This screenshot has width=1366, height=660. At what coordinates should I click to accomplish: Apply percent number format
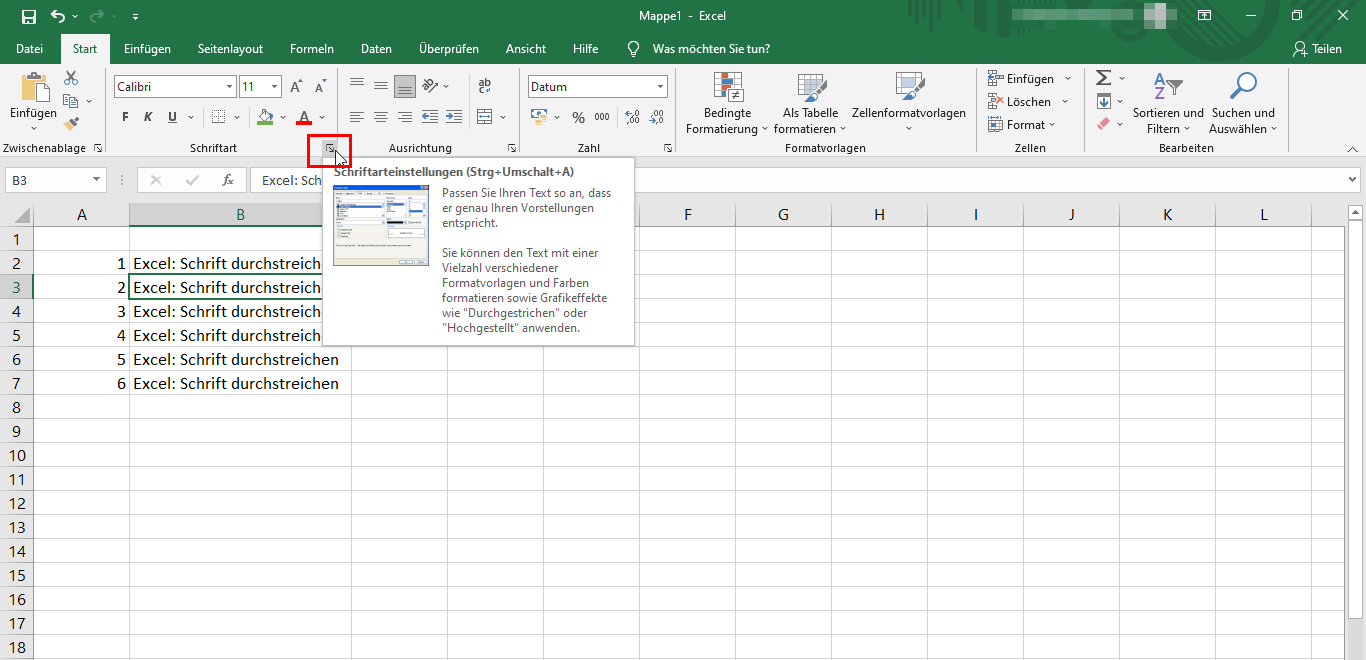coord(578,117)
